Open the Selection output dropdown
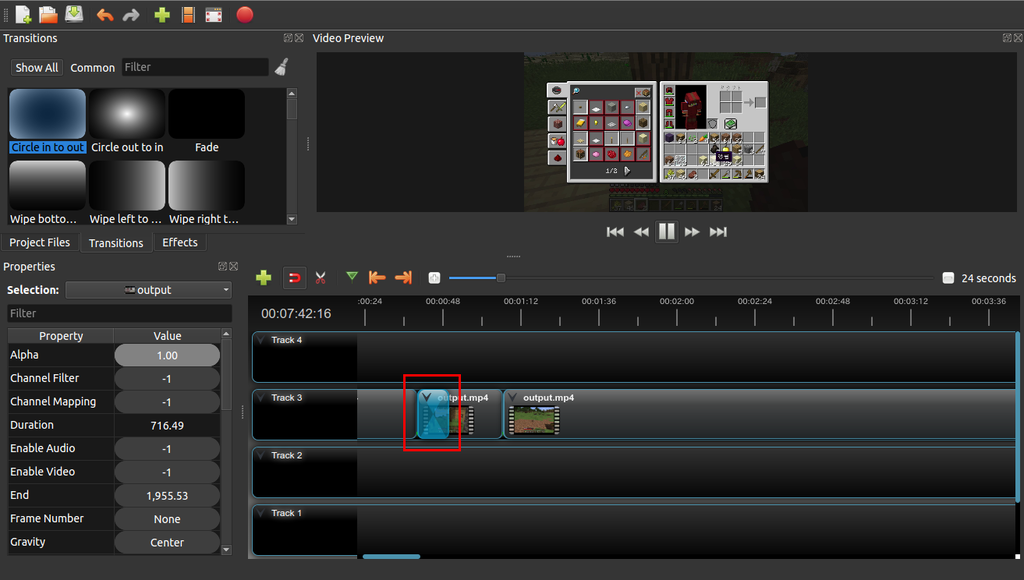 [x=149, y=290]
